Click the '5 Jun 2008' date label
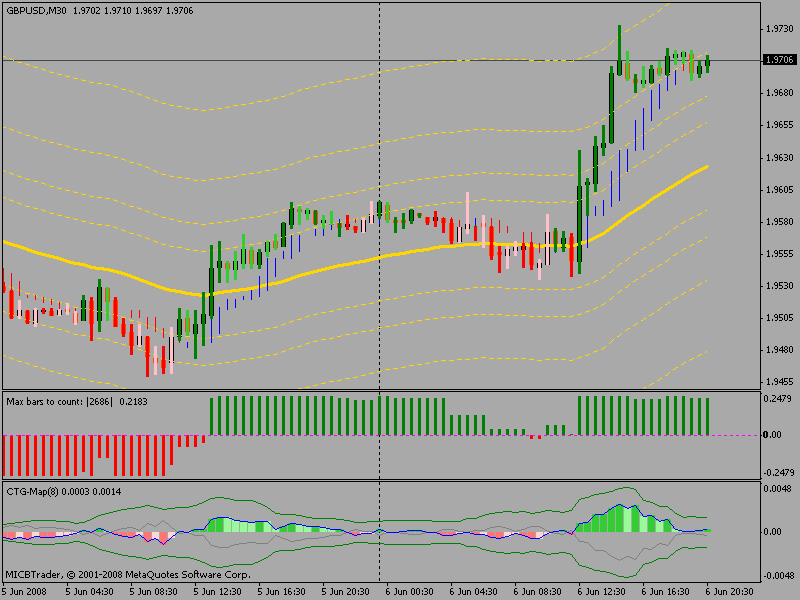Image resolution: width=800 pixels, height=600 pixels. (24, 591)
